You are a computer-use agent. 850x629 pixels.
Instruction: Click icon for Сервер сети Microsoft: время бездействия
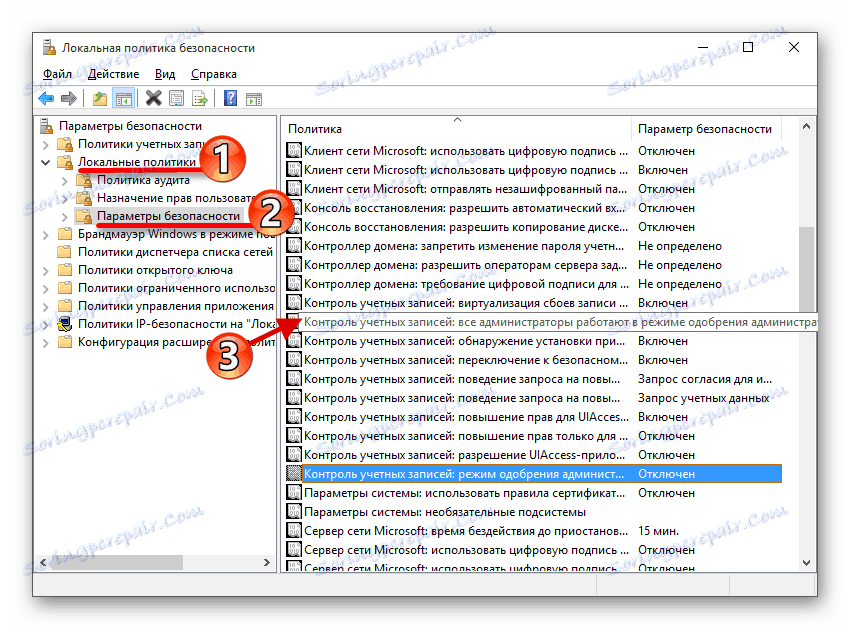click(x=294, y=531)
